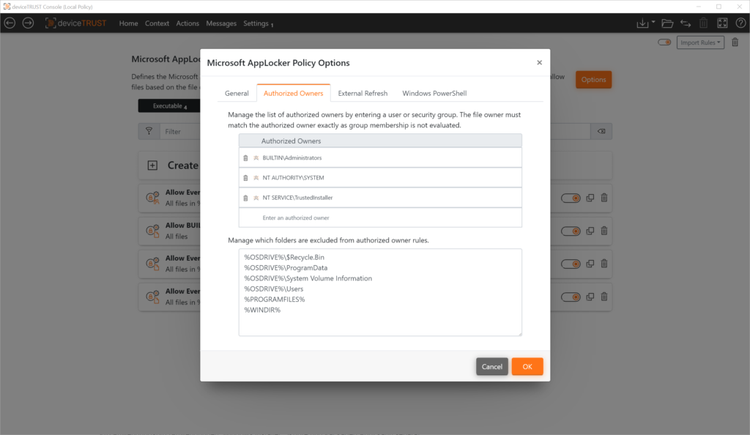750x435 pixels.
Task: Toggle the policy switch beside Import Rules
Action: pyautogui.click(x=664, y=43)
